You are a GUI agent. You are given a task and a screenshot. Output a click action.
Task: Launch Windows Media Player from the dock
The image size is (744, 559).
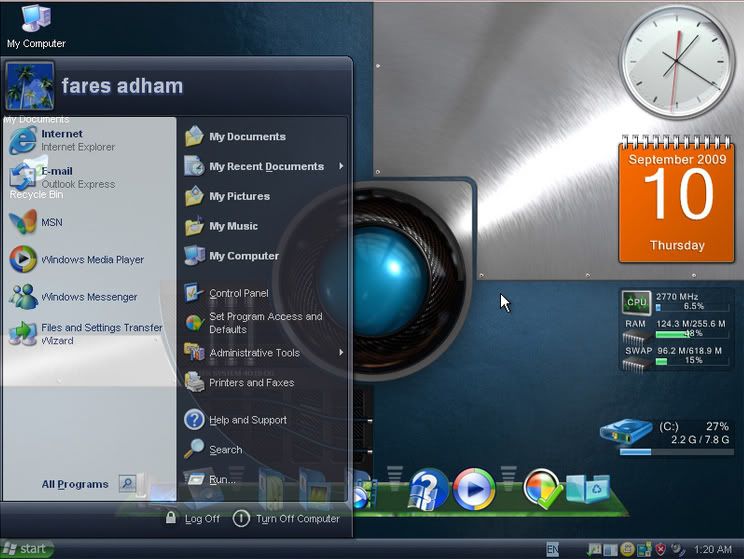click(x=474, y=489)
